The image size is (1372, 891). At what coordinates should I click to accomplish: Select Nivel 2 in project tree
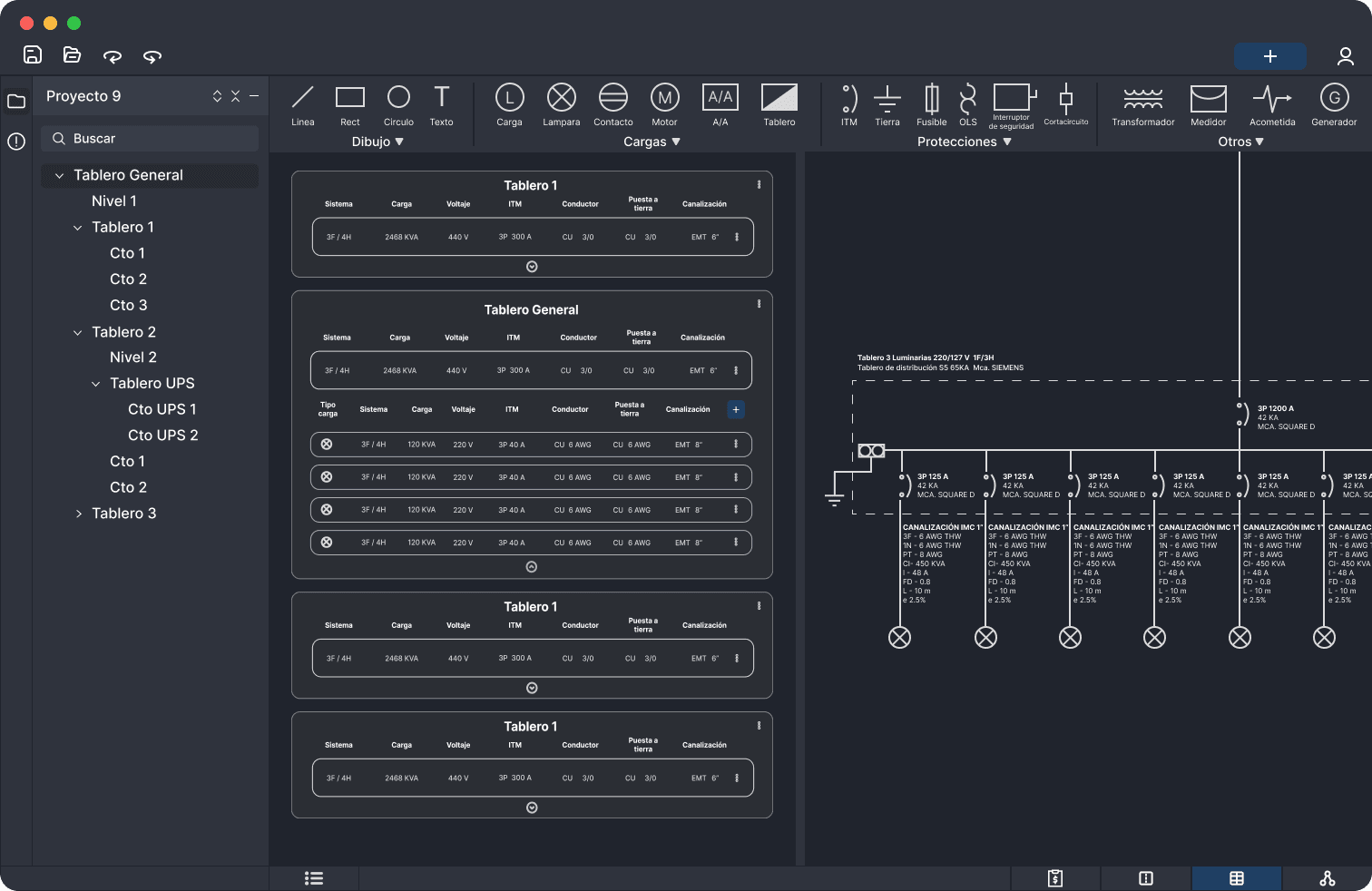pyautogui.click(x=133, y=357)
